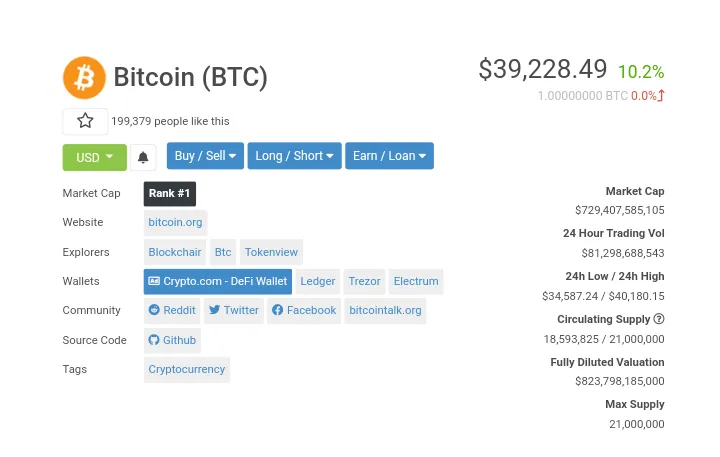Expand the Buy / Sell dropdown
720x457 pixels.
[x=205, y=156]
